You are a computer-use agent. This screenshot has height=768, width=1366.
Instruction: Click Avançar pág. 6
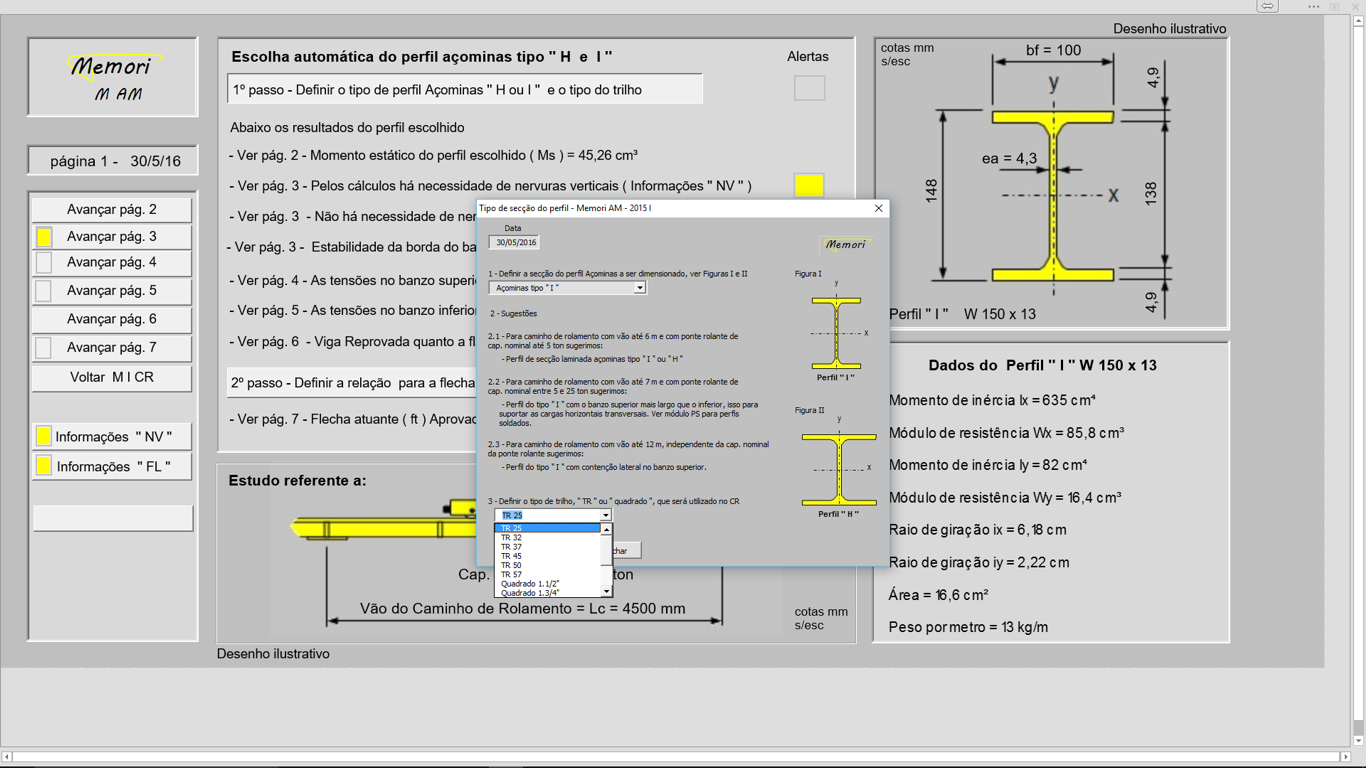pos(112,319)
